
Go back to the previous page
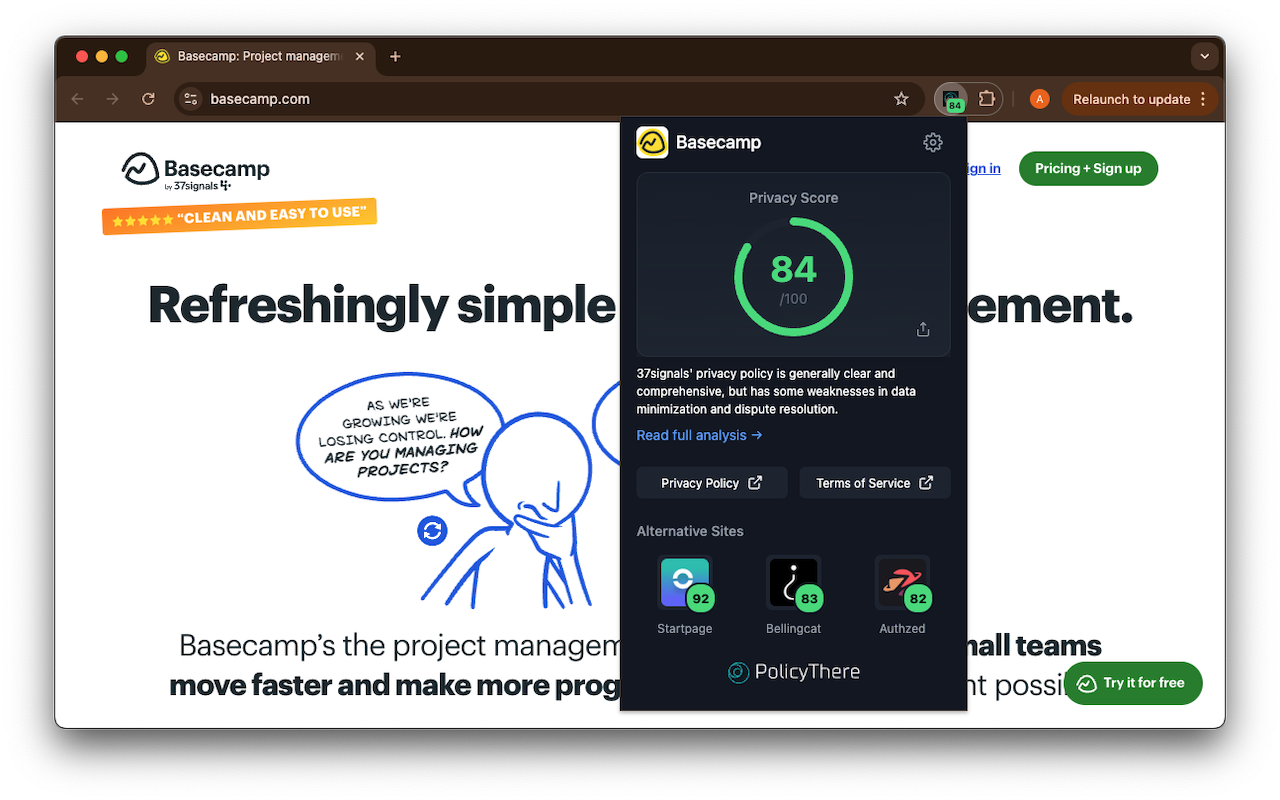tap(77, 99)
